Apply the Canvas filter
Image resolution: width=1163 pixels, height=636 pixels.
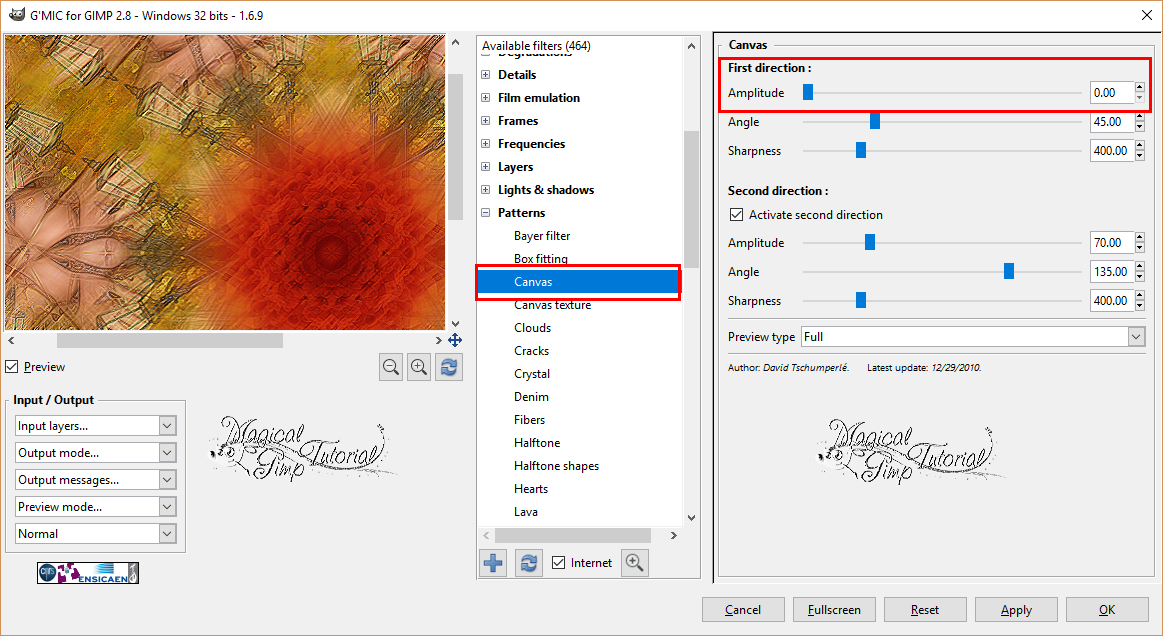click(1016, 609)
